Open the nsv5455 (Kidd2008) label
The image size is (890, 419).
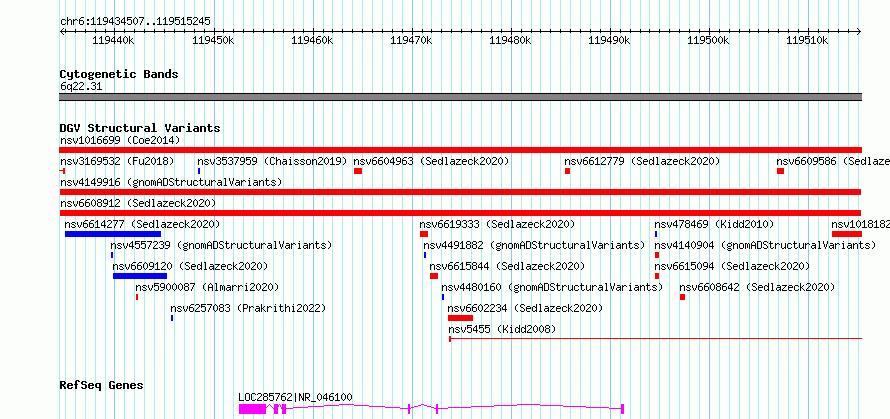[502, 329]
